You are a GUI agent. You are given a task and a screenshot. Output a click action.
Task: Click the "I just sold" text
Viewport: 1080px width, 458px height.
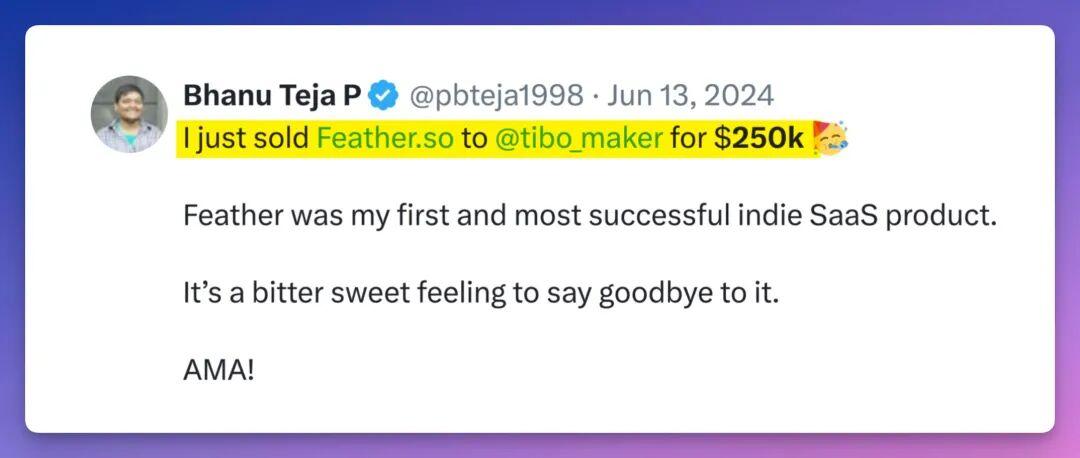coord(246,139)
